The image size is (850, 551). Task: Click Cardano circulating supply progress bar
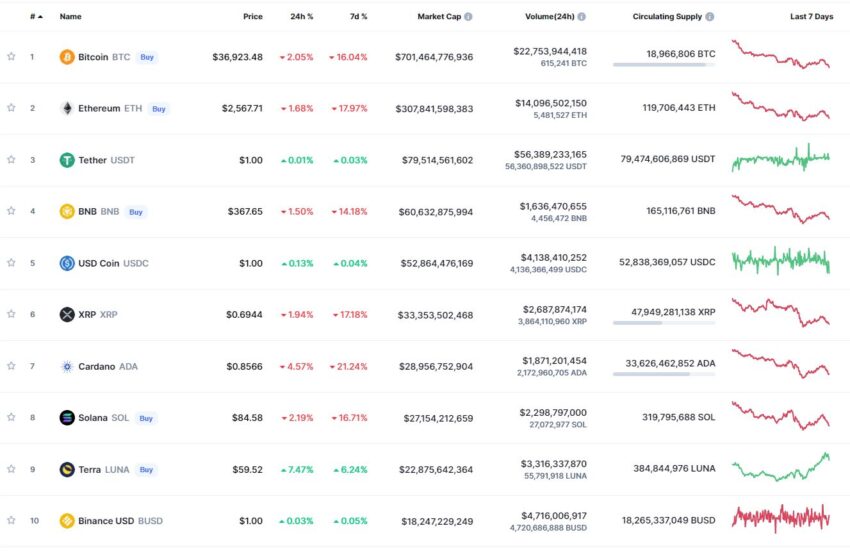pos(664,374)
